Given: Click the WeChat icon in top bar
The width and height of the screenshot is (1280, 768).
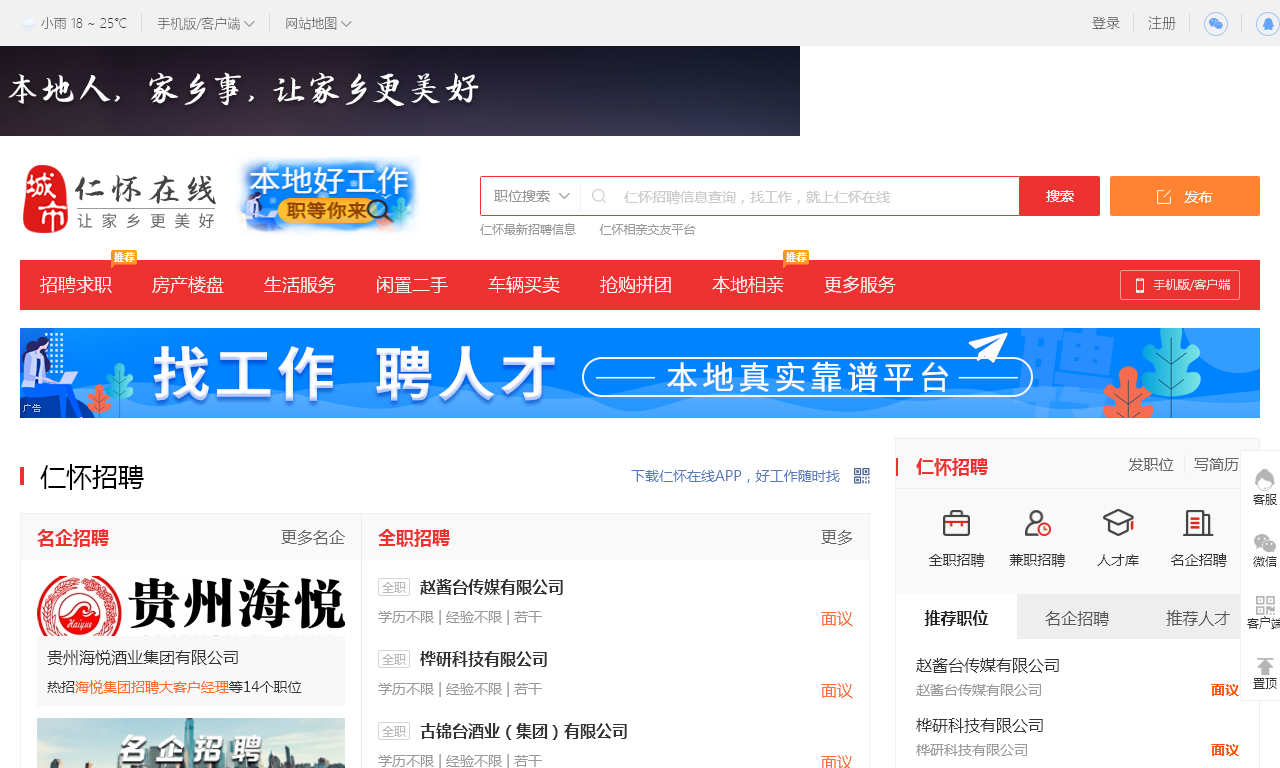Looking at the screenshot, I should [1215, 24].
